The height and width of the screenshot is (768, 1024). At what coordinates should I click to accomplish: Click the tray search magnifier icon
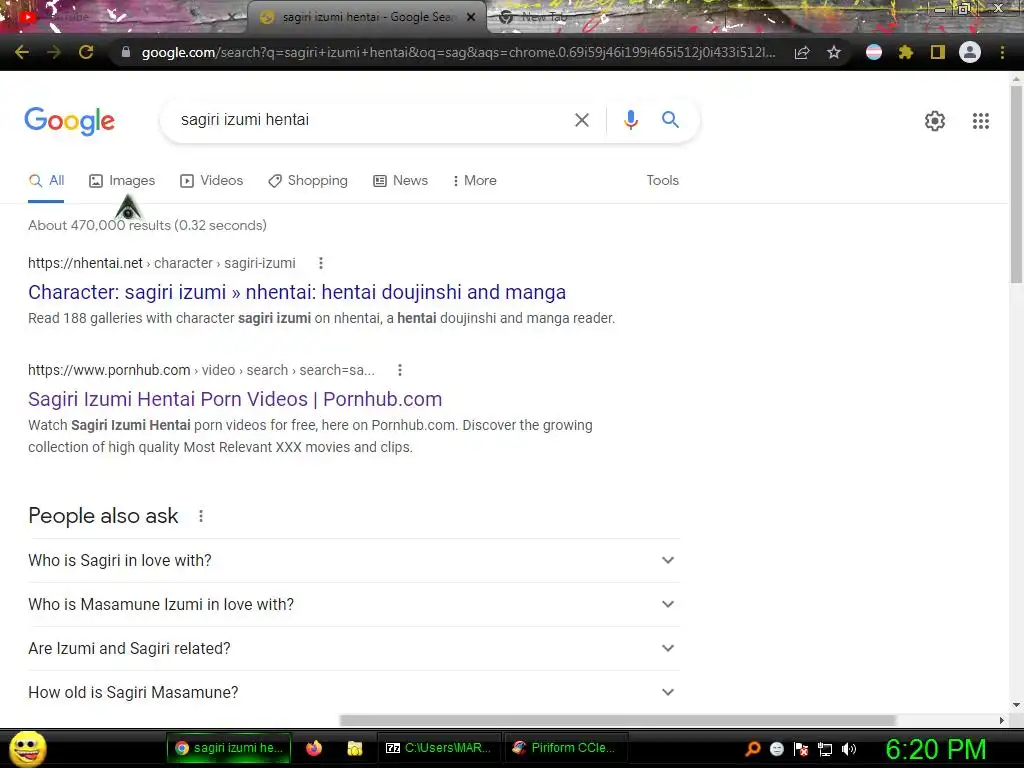click(753, 749)
